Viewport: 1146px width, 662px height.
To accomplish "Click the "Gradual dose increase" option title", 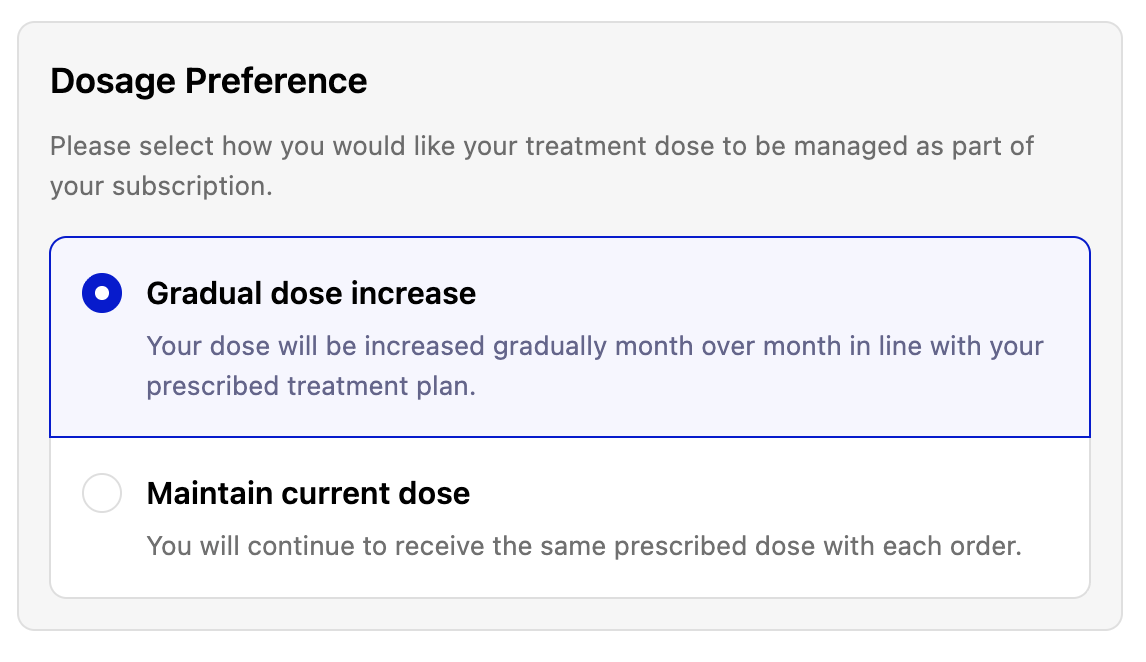I will [x=311, y=294].
